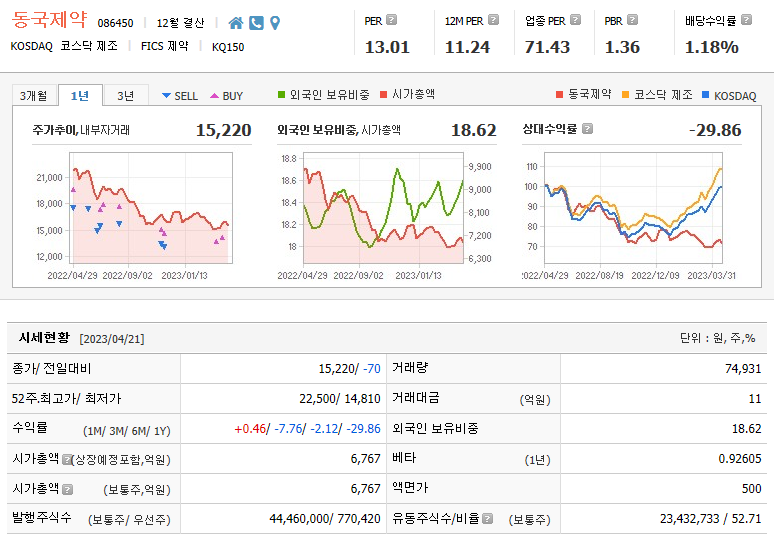Click the KOSDAQ 코스닥 제조 classification text

tap(64, 46)
